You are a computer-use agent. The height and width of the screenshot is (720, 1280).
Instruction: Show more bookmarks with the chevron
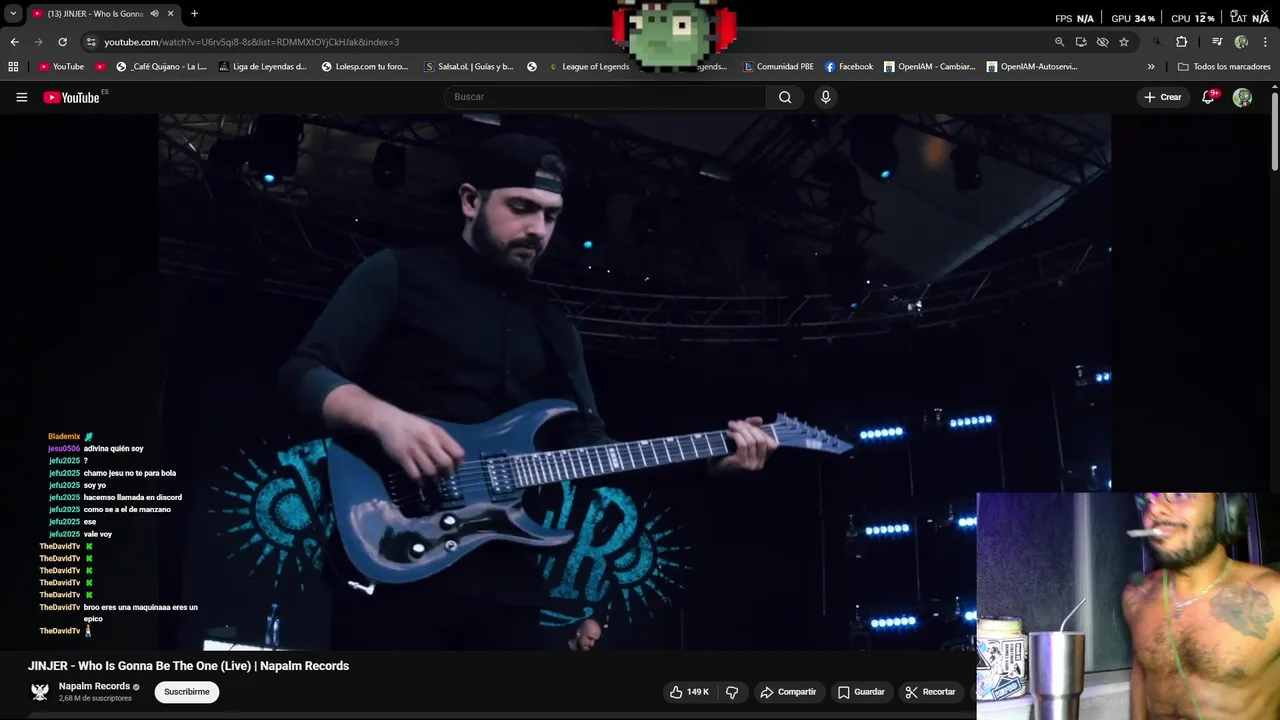1151,67
